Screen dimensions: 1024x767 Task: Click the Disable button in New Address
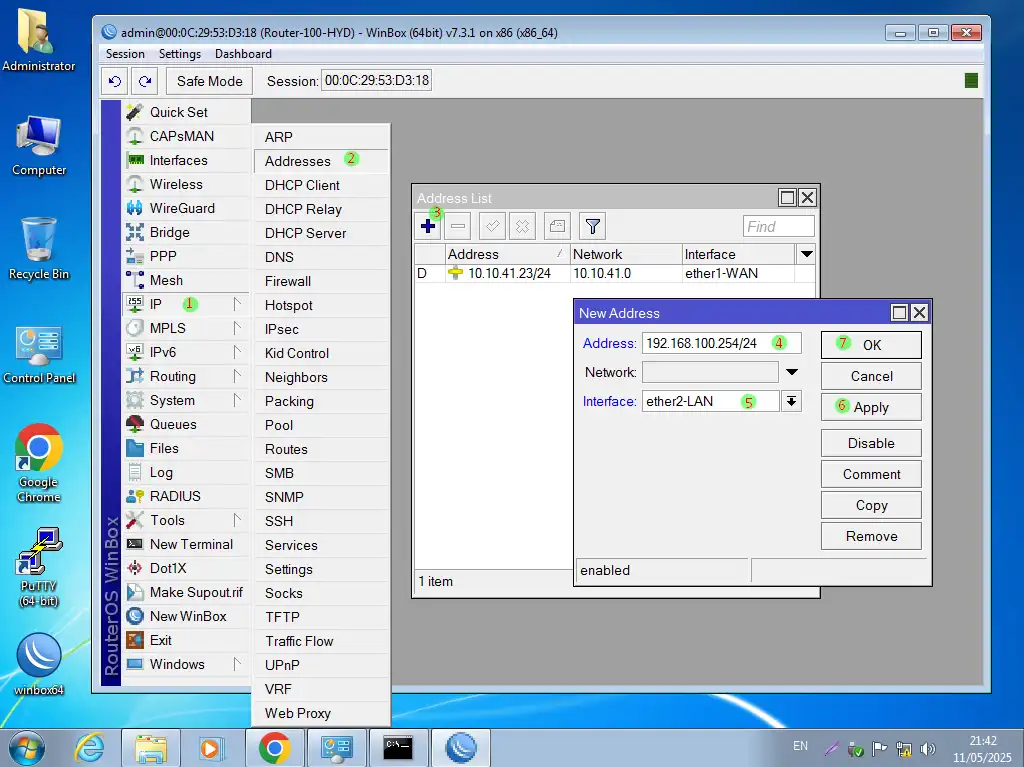(x=870, y=443)
